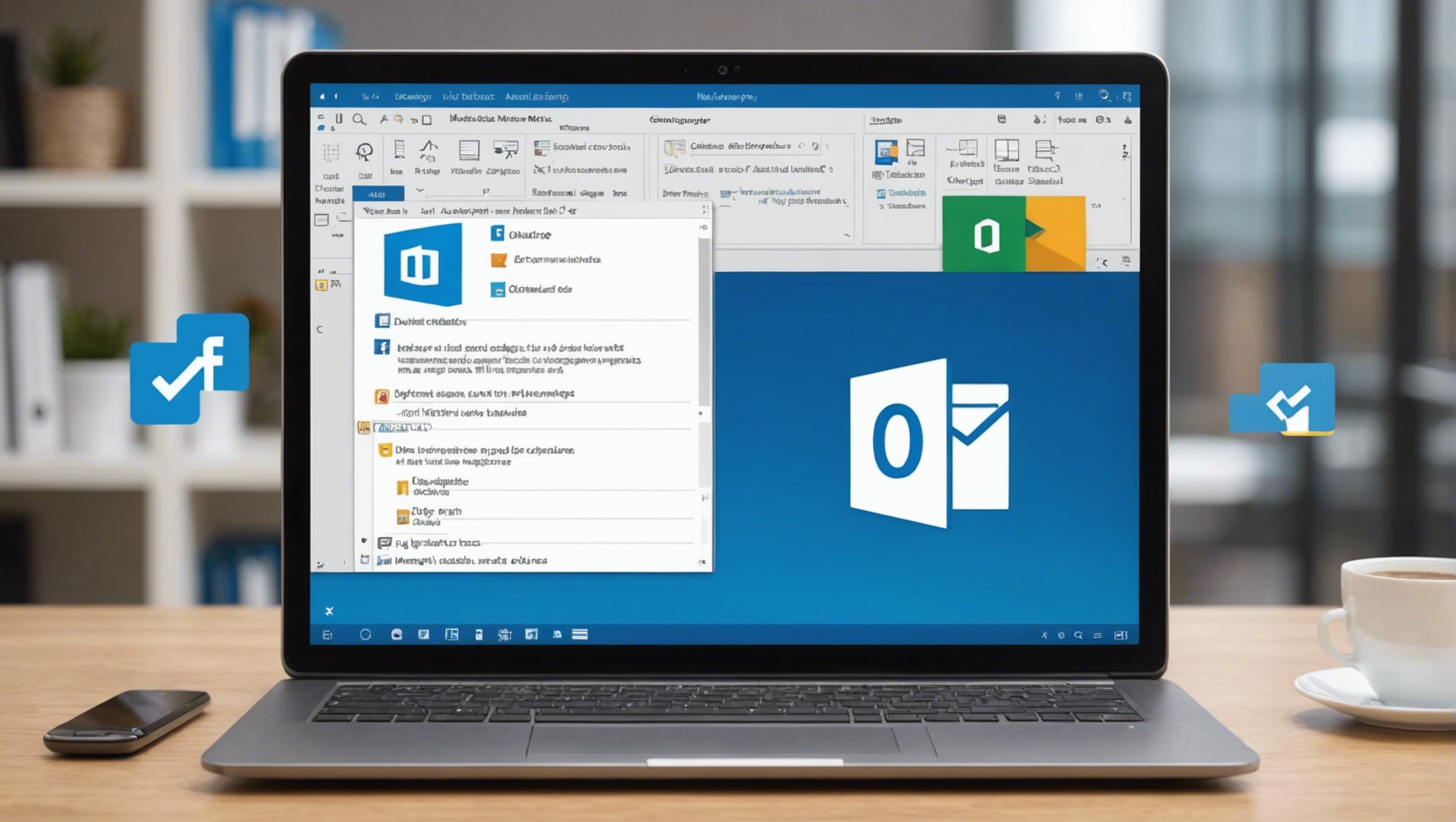Click the expand corner icon on popup header
Image resolution: width=1456 pixels, height=822 pixels.
704,210
